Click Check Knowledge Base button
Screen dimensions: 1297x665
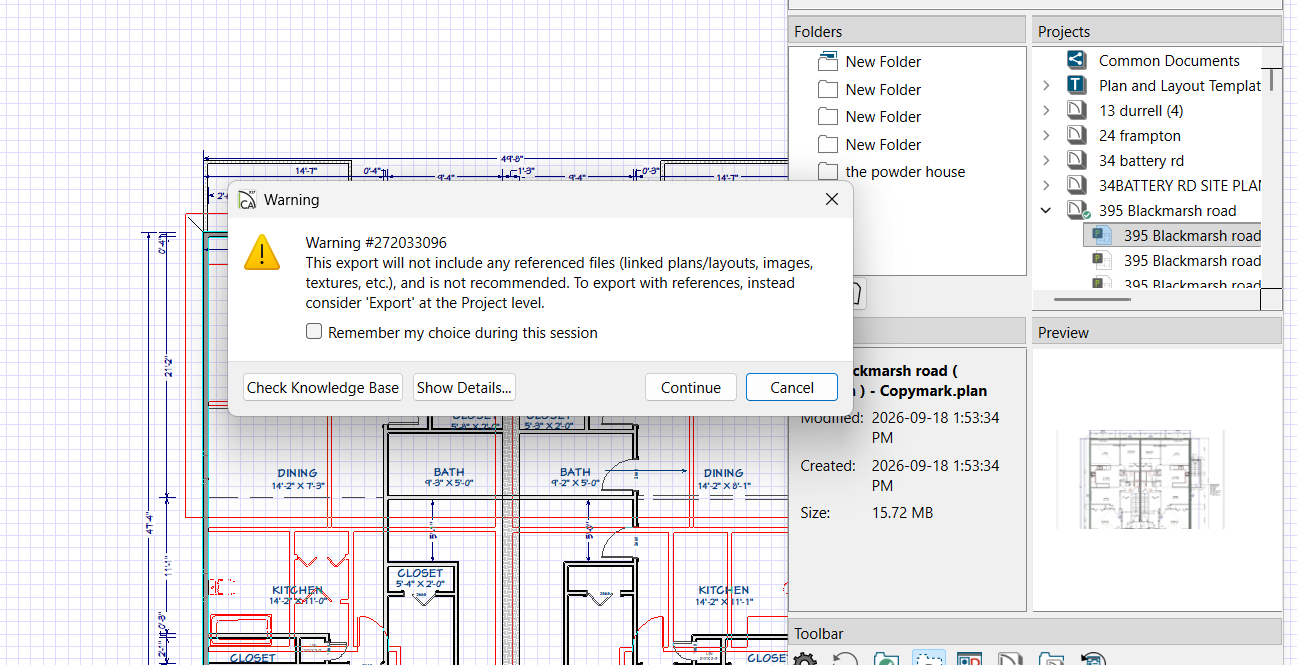323,387
